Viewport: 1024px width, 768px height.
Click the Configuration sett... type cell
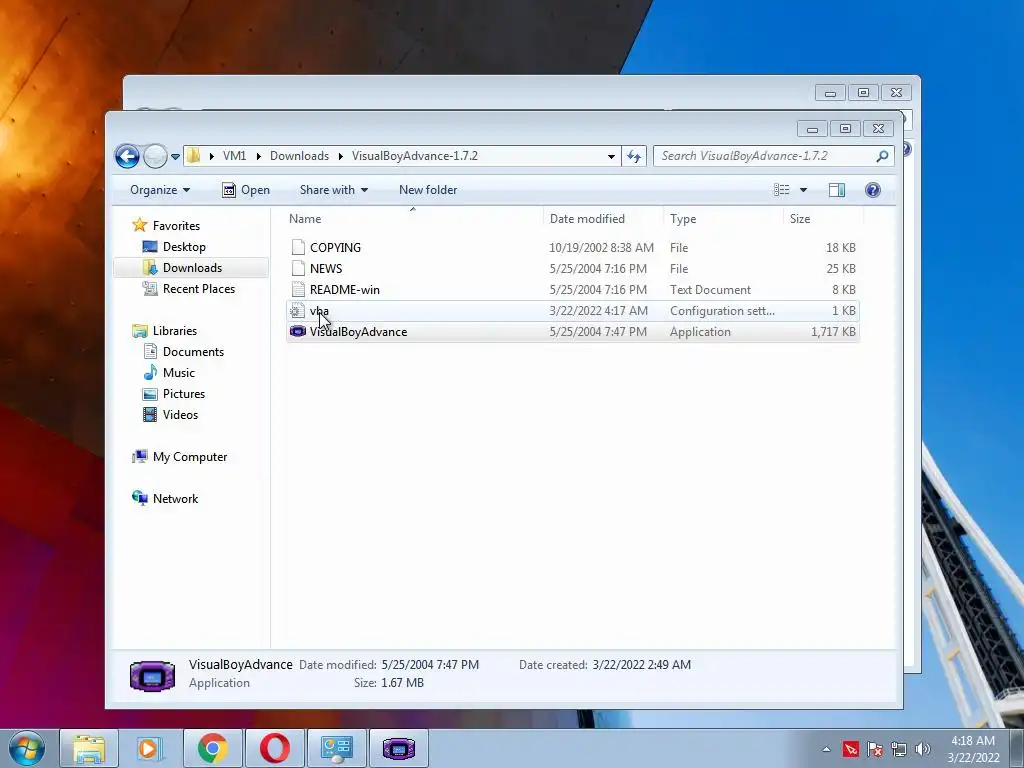722,311
